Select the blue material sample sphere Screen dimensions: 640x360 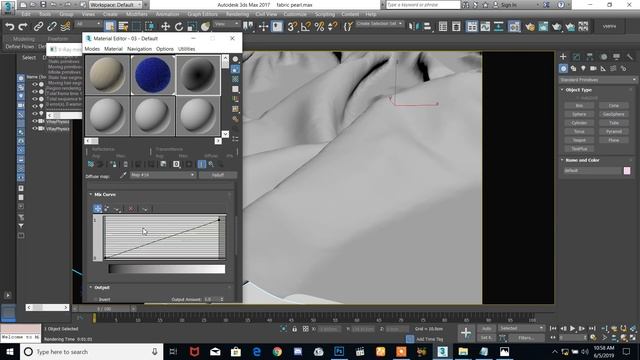(x=153, y=75)
